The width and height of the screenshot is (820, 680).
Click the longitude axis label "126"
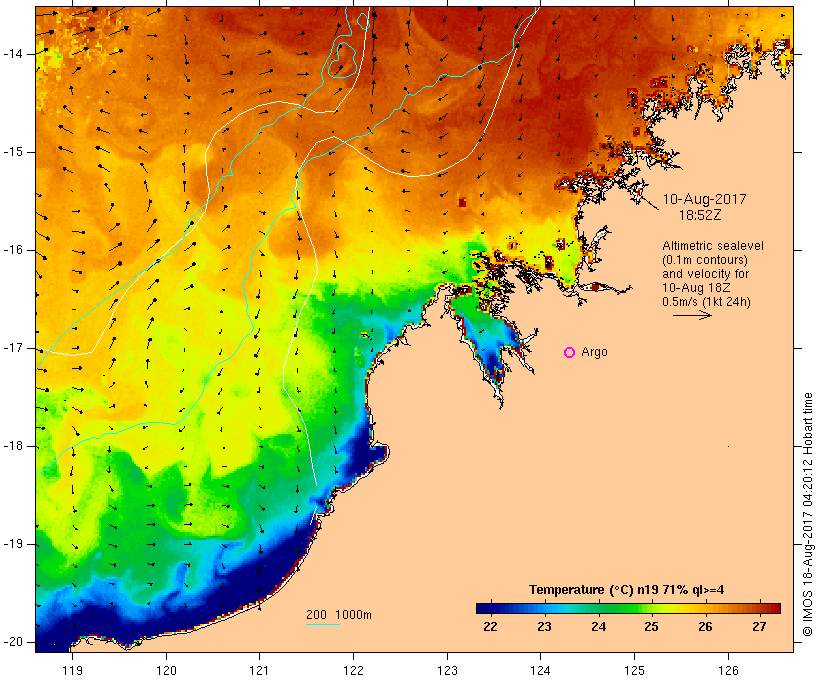tap(728, 670)
